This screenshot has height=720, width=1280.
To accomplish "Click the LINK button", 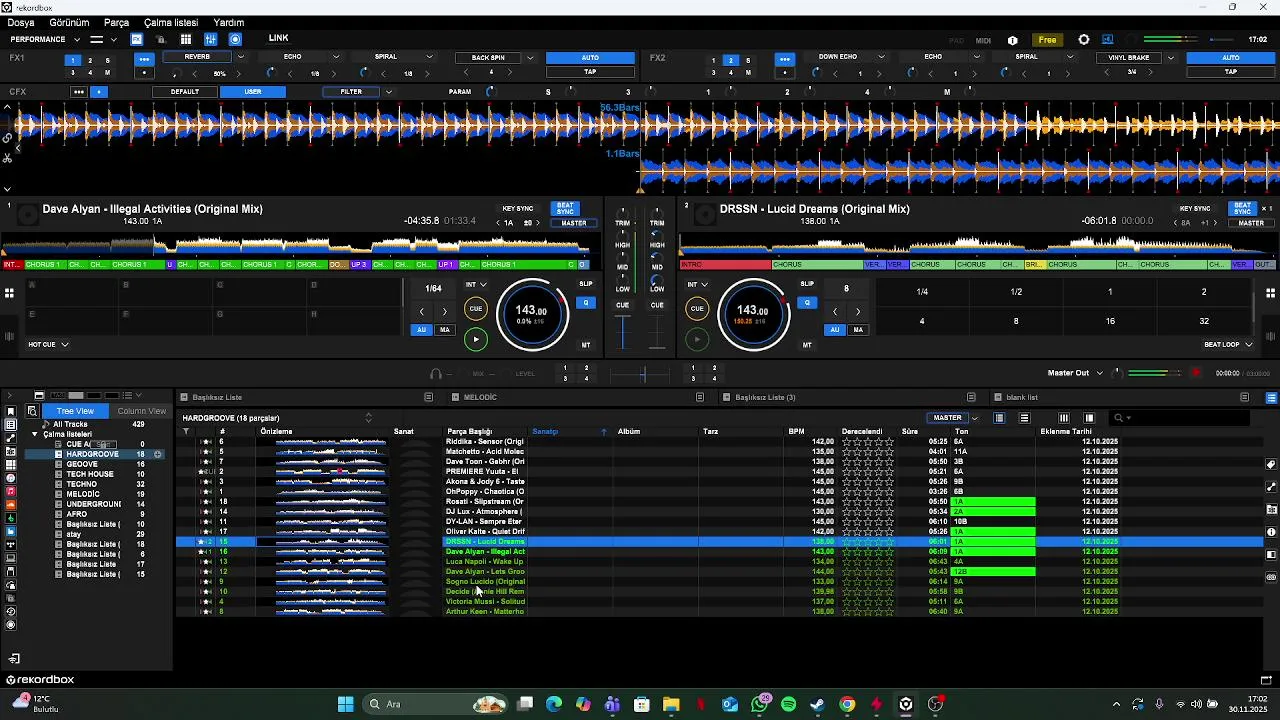I will [x=279, y=39].
